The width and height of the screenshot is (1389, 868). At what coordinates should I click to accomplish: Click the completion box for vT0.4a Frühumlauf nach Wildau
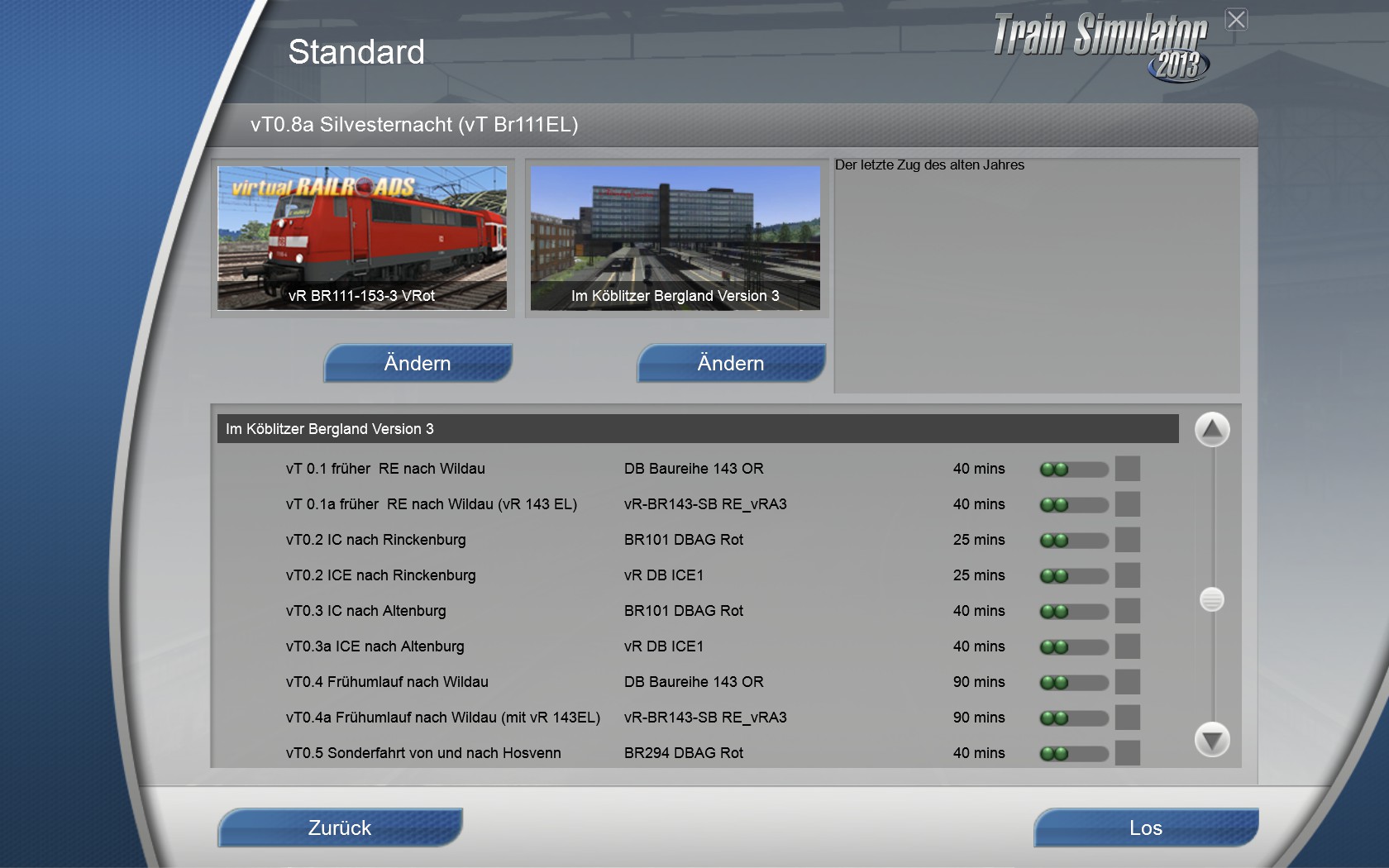point(1128,718)
